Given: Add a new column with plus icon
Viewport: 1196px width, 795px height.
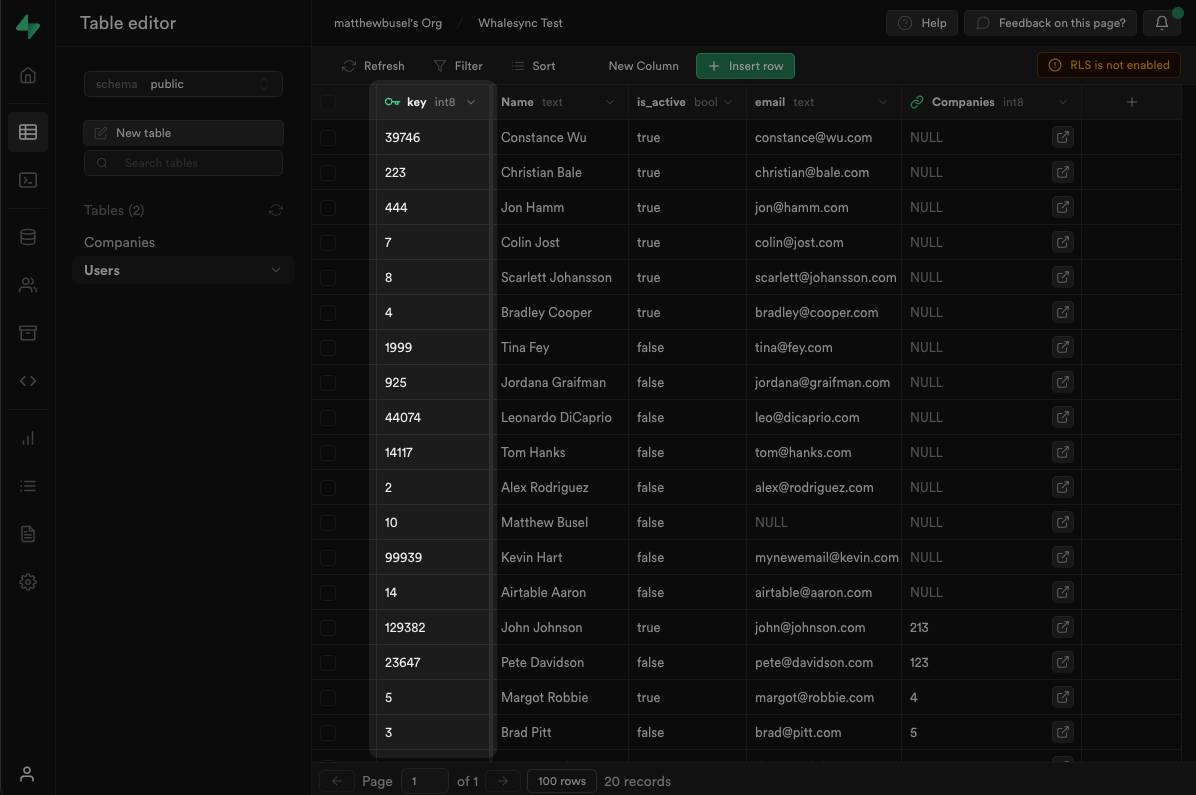Looking at the screenshot, I should pyautogui.click(x=1132, y=102).
